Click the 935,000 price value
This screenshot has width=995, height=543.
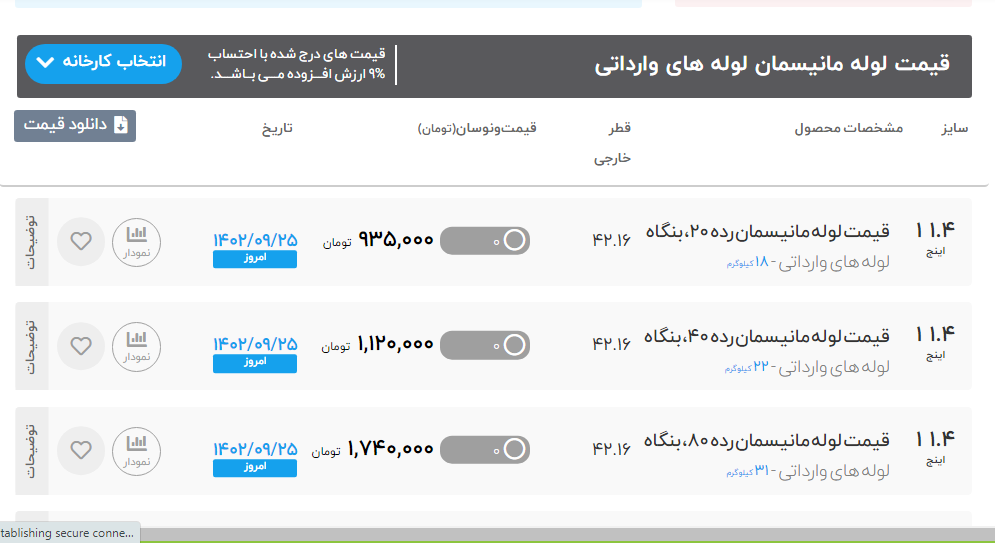click(396, 241)
